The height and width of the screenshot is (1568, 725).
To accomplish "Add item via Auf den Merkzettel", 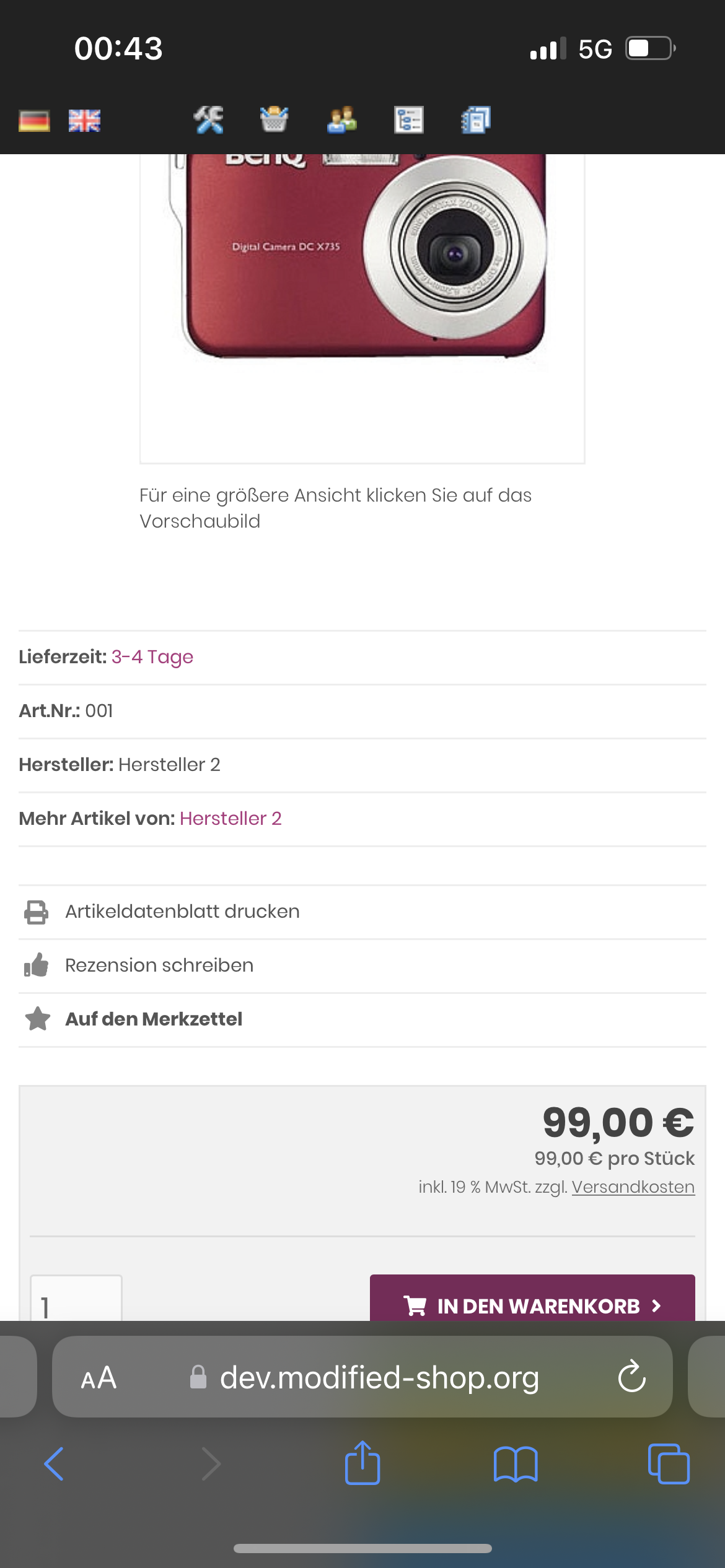I will click(154, 1019).
